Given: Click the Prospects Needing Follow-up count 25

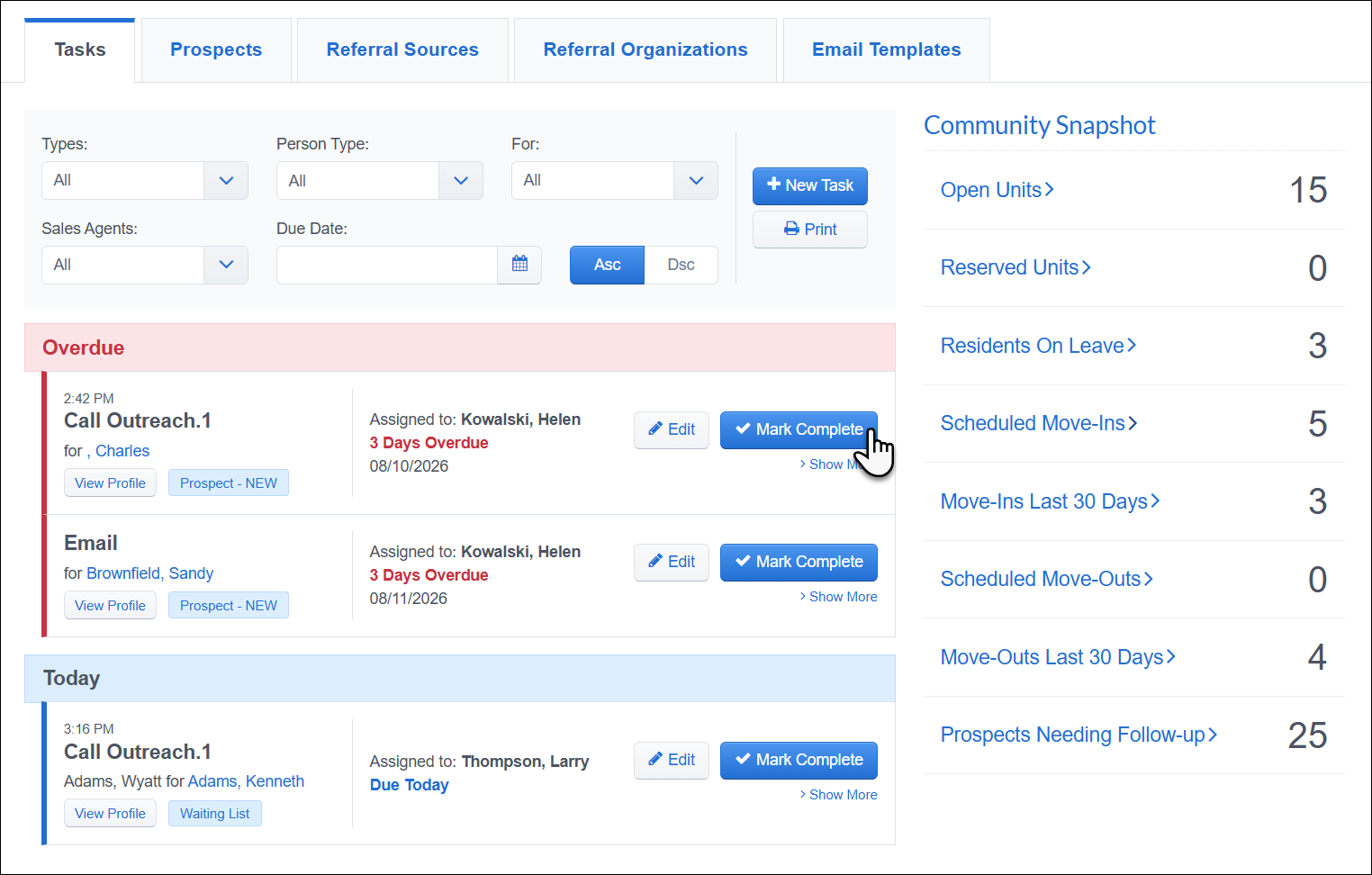Looking at the screenshot, I should tap(1307, 735).
